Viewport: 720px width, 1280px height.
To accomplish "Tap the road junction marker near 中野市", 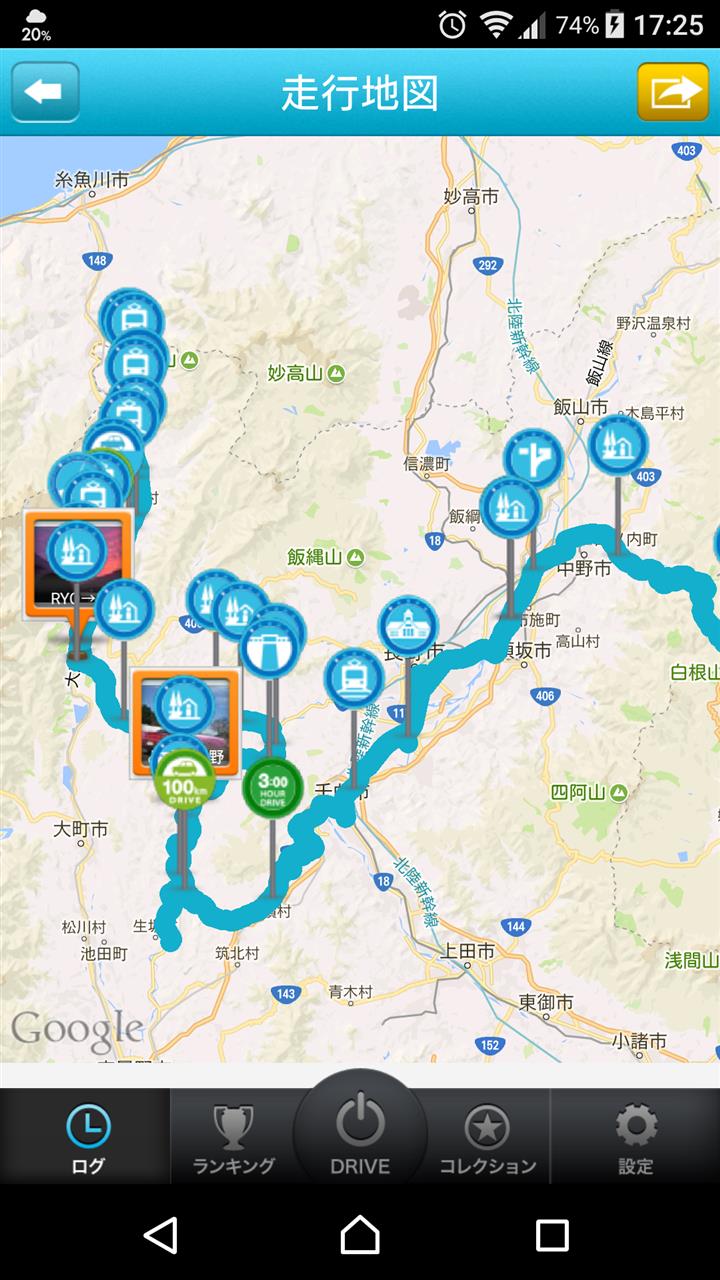I will [533, 459].
